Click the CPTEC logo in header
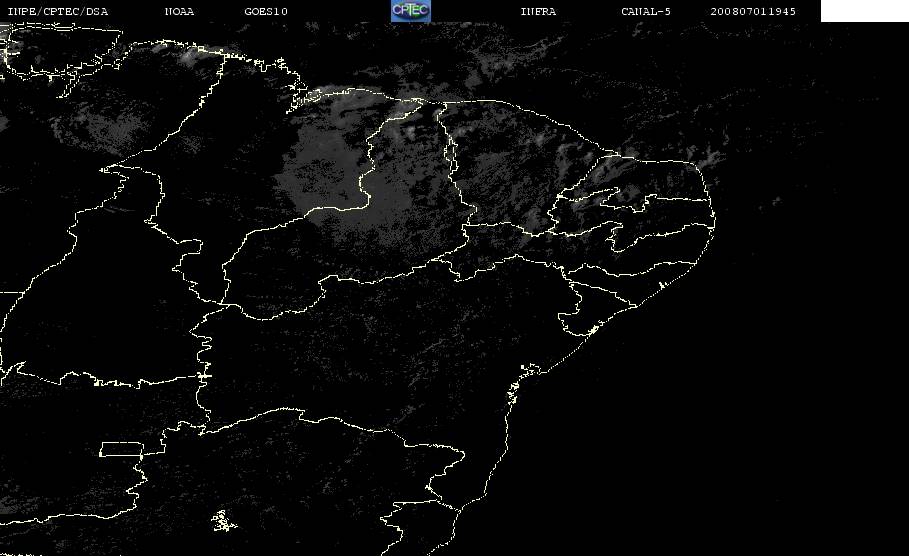This screenshot has width=909, height=556. click(411, 11)
